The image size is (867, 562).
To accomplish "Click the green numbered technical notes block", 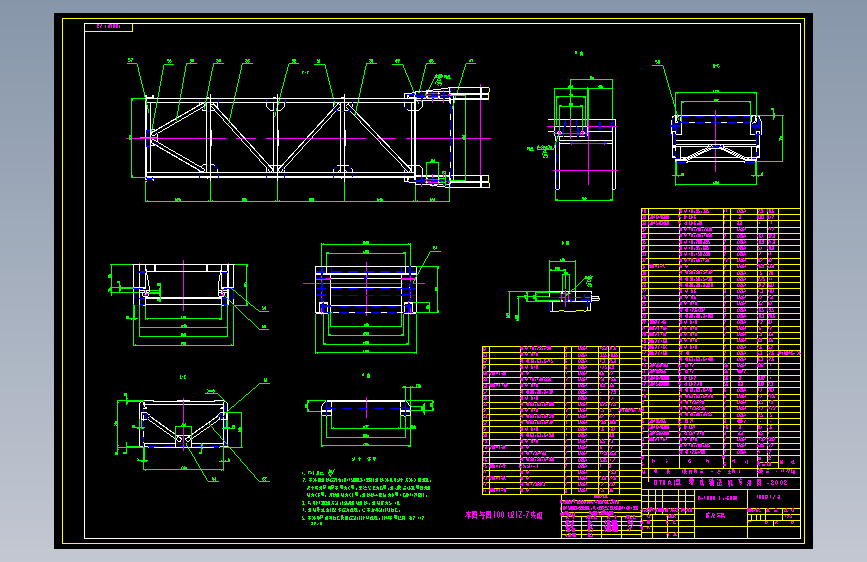I will click(x=365, y=496).
